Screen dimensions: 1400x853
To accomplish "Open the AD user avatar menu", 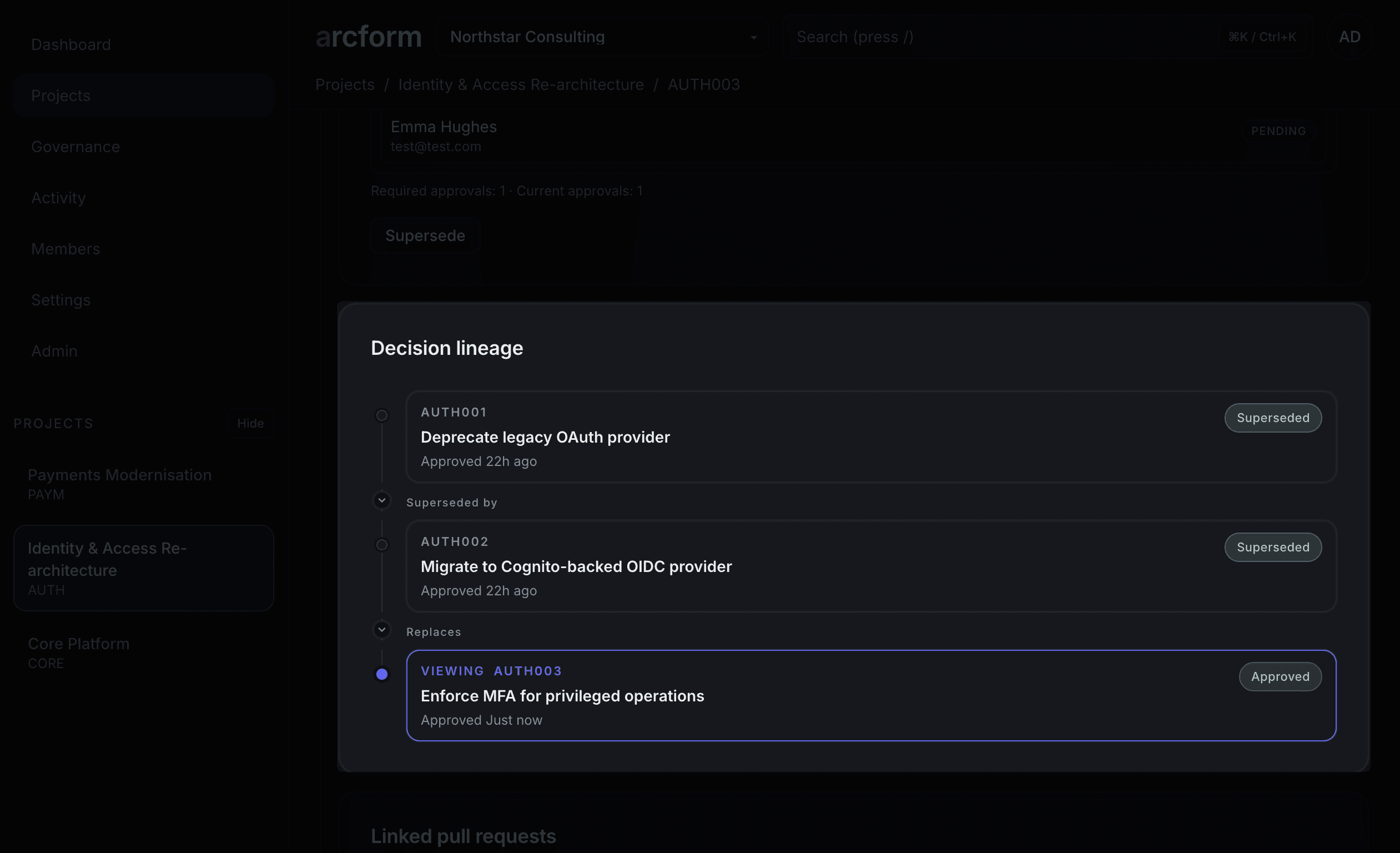I will tap(1349, 36).
